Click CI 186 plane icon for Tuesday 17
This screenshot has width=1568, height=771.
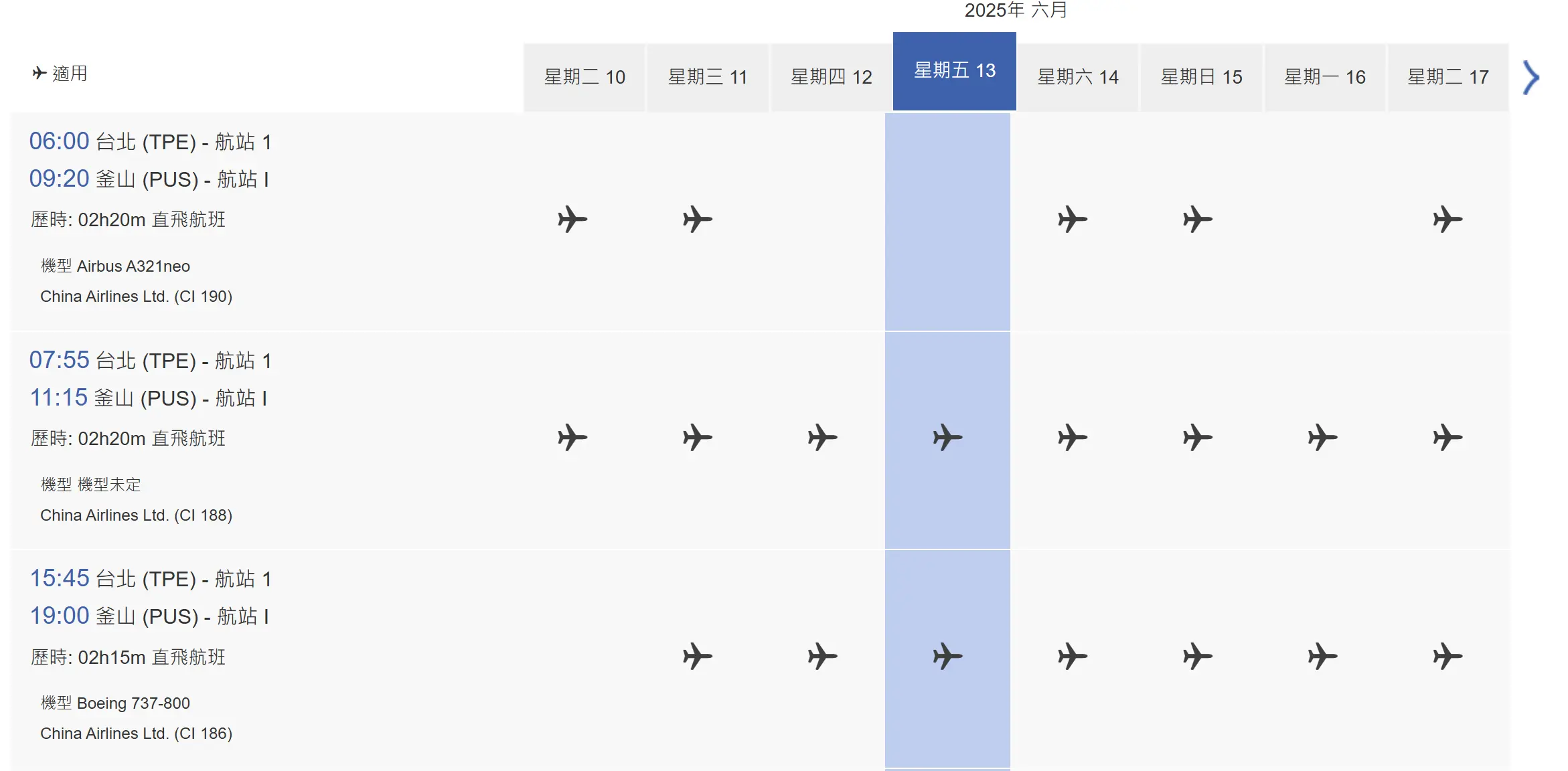(x=1447, y=657)
